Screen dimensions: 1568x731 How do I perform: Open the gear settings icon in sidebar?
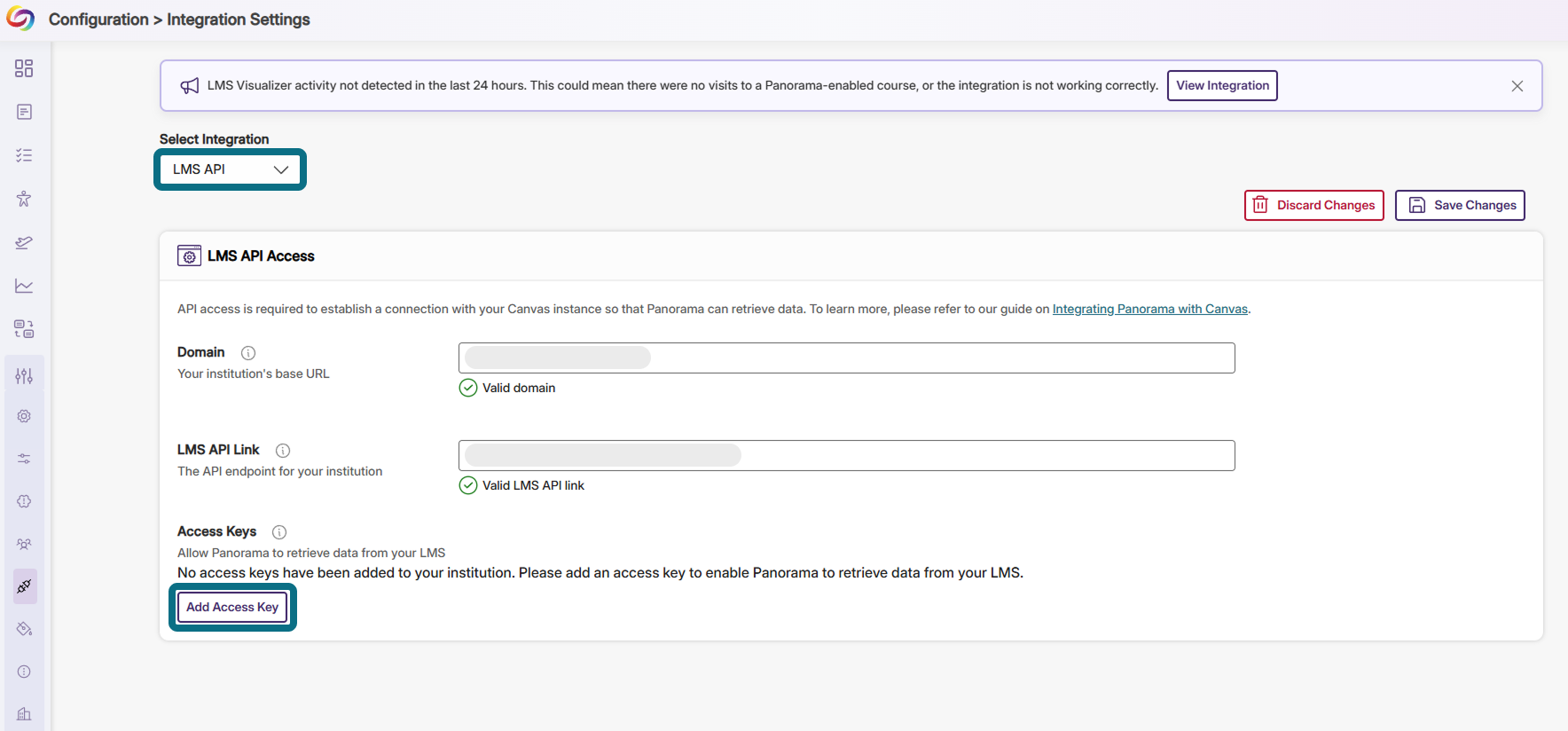pos(24,416)
